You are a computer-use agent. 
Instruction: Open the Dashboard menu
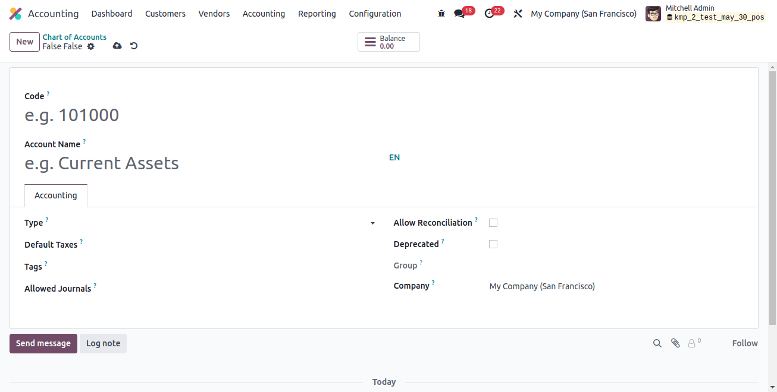click(x=112, y=14)
